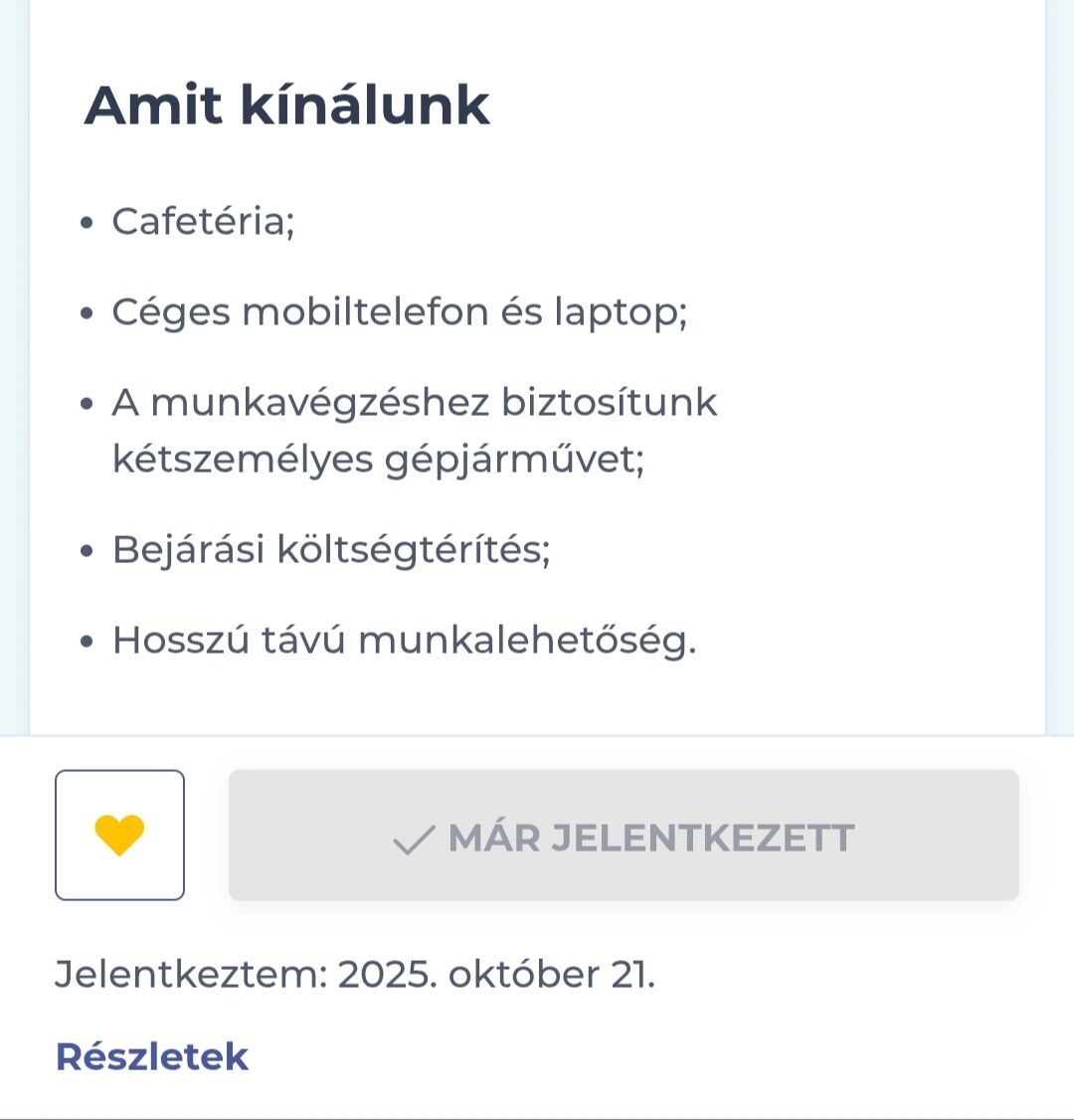The width and height of the screenshot is (1074, 1120).
Task: Click Hosszú távú munkalehetőség item
Action: [x=404, y=640]
